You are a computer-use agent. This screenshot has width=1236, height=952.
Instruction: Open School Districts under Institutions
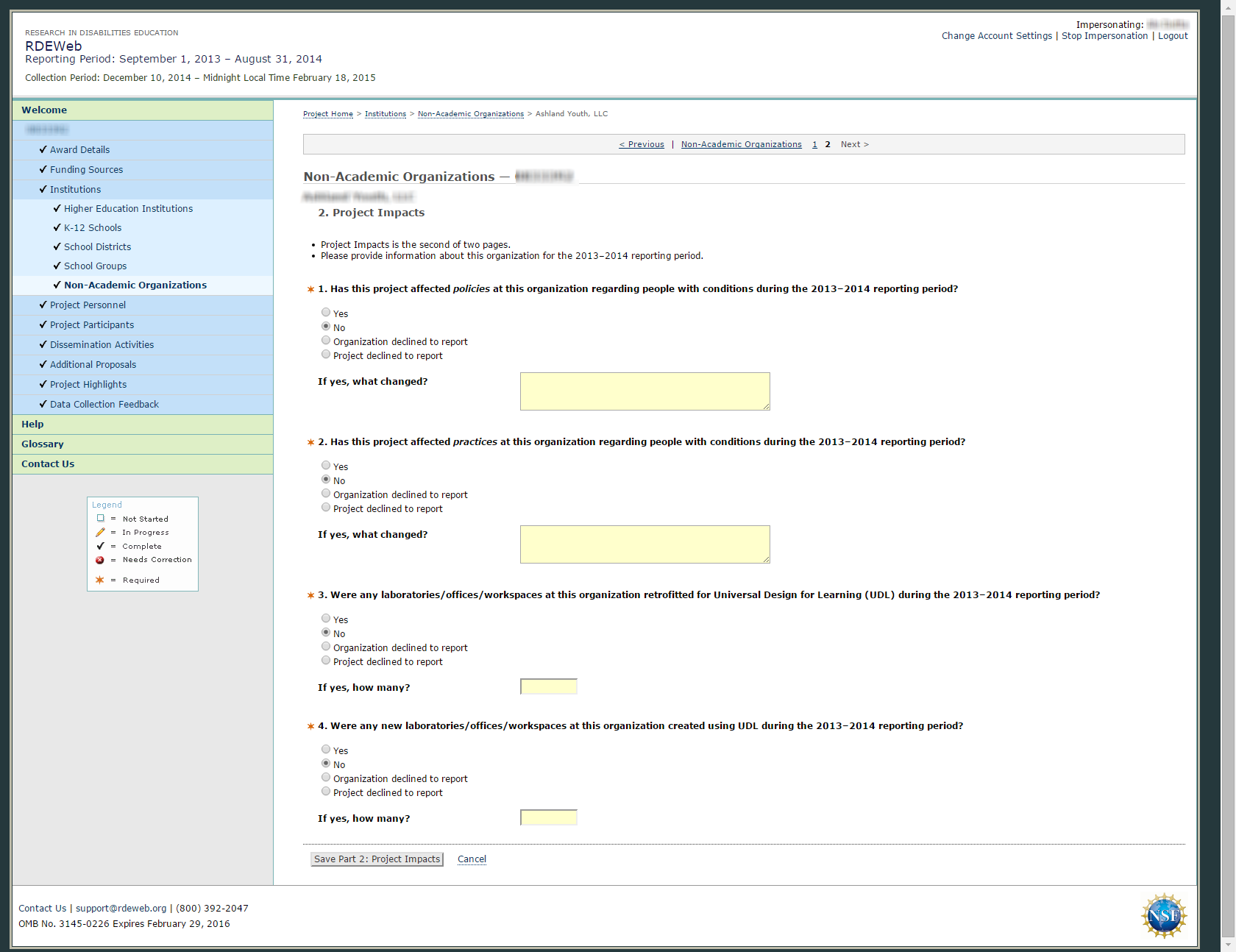point(97,247)
